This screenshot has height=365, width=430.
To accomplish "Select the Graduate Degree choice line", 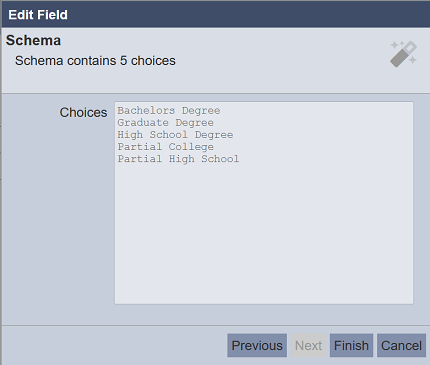I will click(165, 122).
